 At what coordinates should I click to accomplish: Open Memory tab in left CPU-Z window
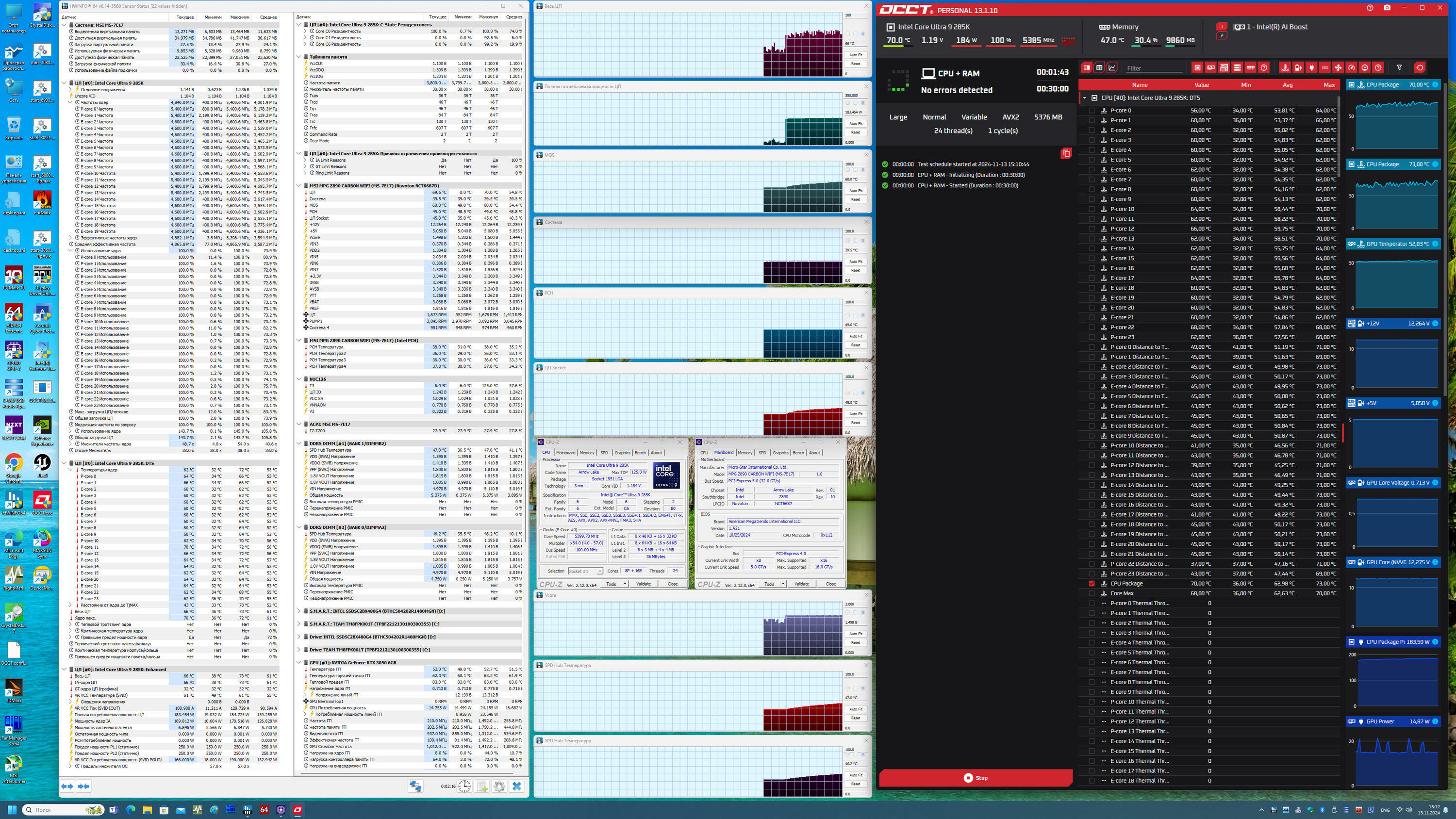click(x=587, y=453)
